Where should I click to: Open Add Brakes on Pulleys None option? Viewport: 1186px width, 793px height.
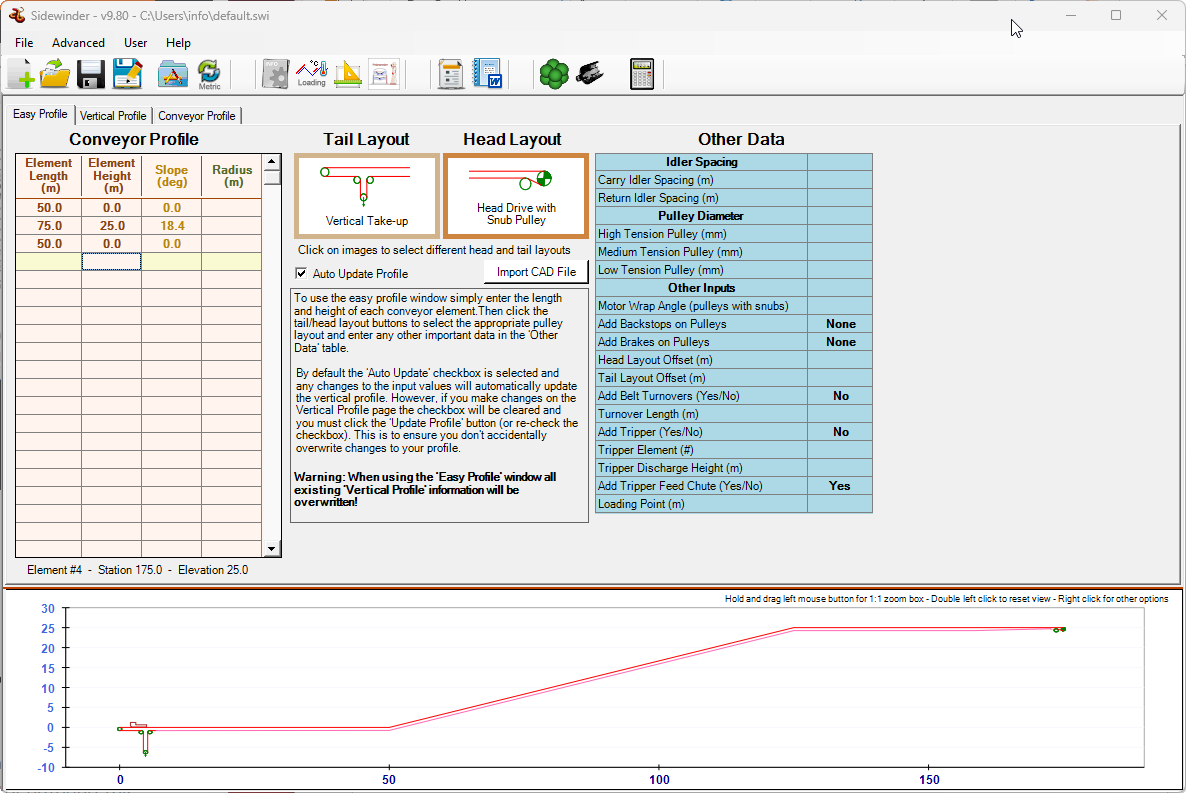(x=839, y=342)
